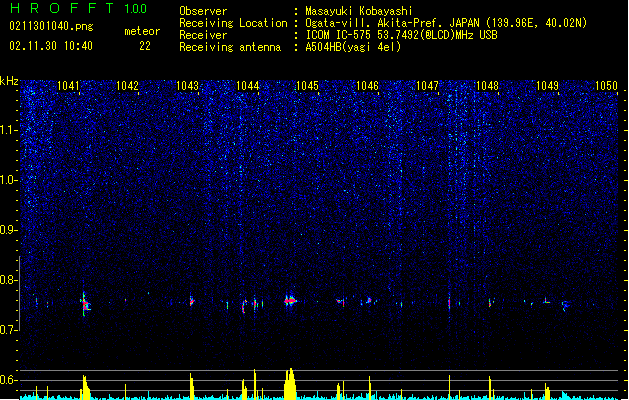Select the Ogata-vill. Akita-Pref. JAPAN location text

[x=446, y=23]
